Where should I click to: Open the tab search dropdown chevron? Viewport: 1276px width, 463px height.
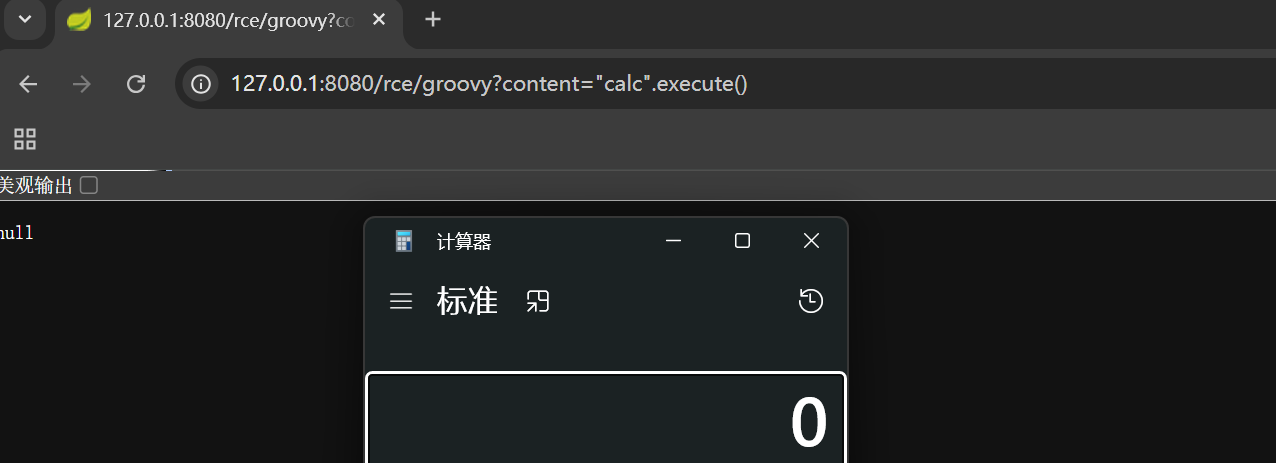click(24, 20)
